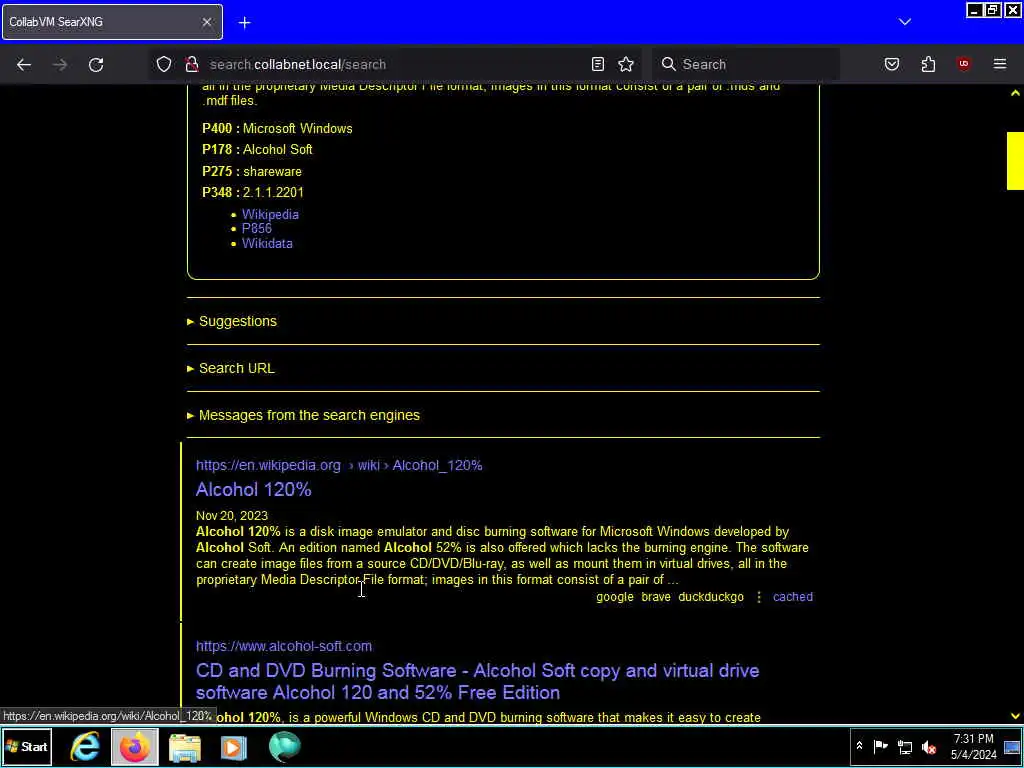The height and width of the screenshot is (768, 1024).
Task: List all tabs dropdown arrow
Action: point(904,22)
